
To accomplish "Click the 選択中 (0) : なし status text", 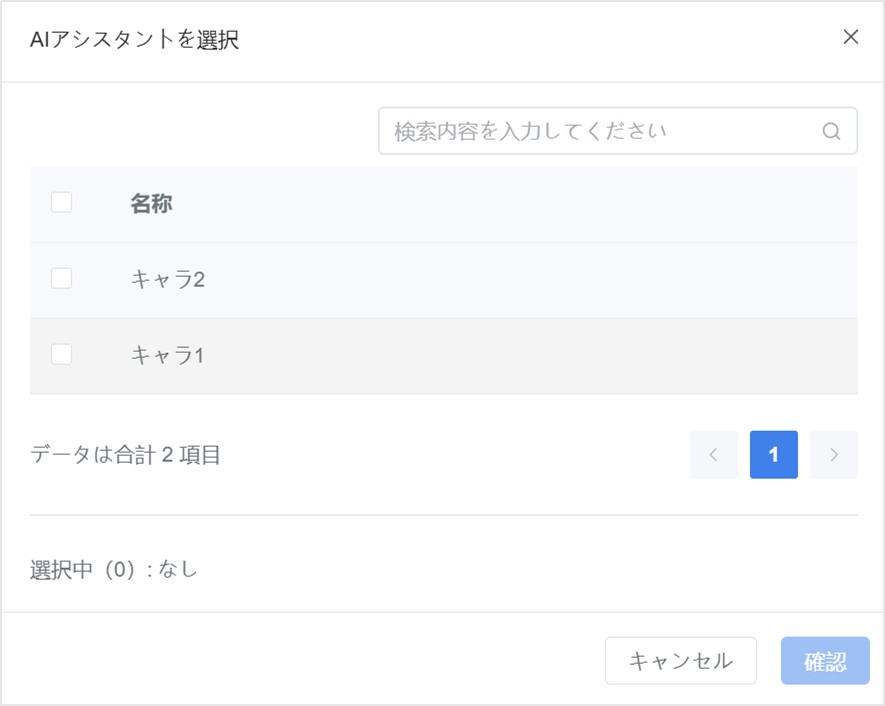I will point(113,569).
